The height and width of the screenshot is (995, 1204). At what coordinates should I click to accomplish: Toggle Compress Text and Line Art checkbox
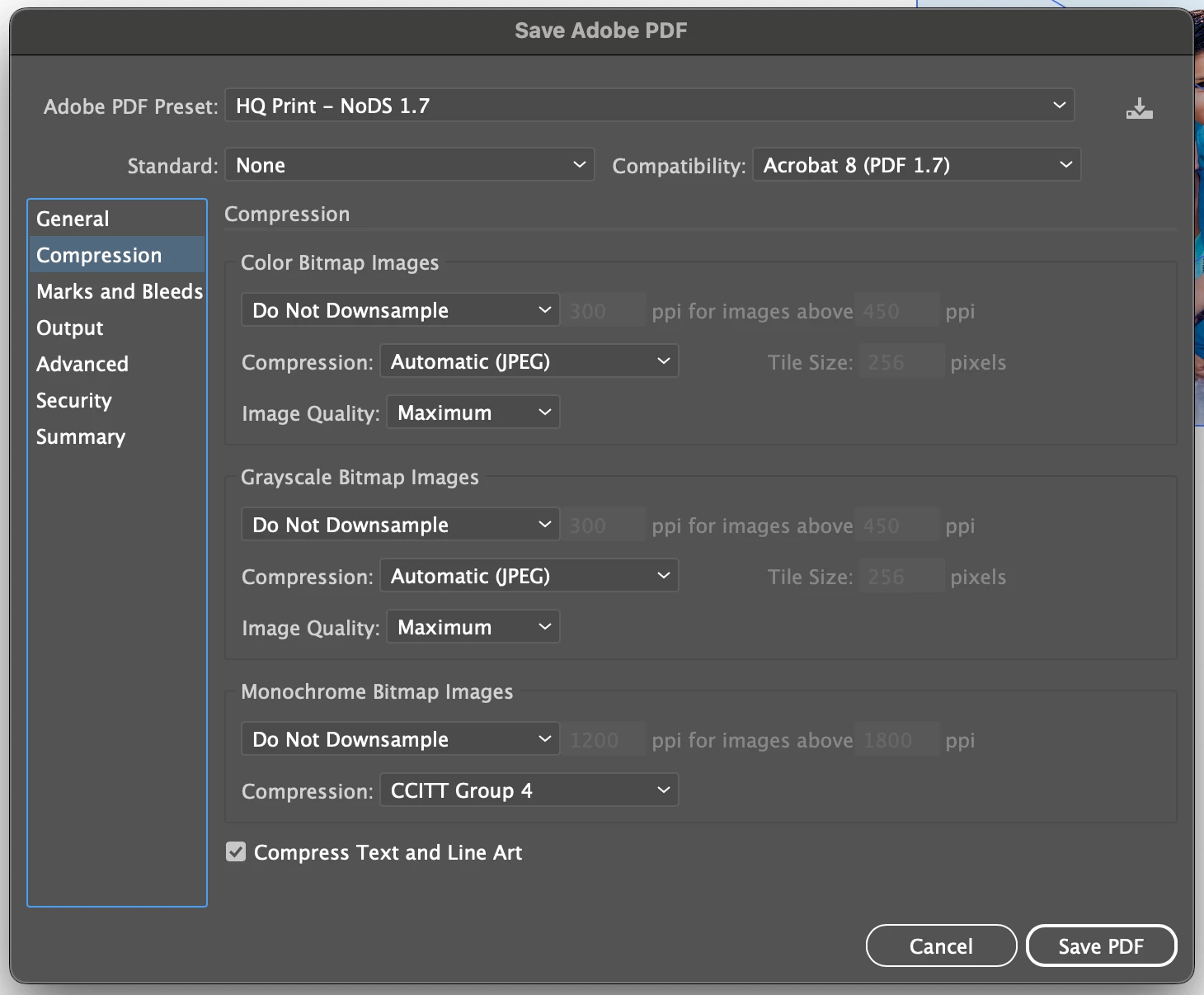(x=236, y=852)
